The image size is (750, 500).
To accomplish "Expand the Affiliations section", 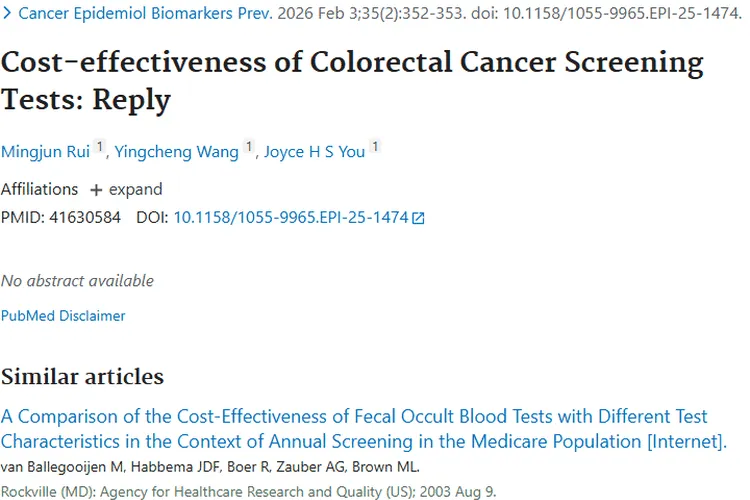I will pos(126,189).
